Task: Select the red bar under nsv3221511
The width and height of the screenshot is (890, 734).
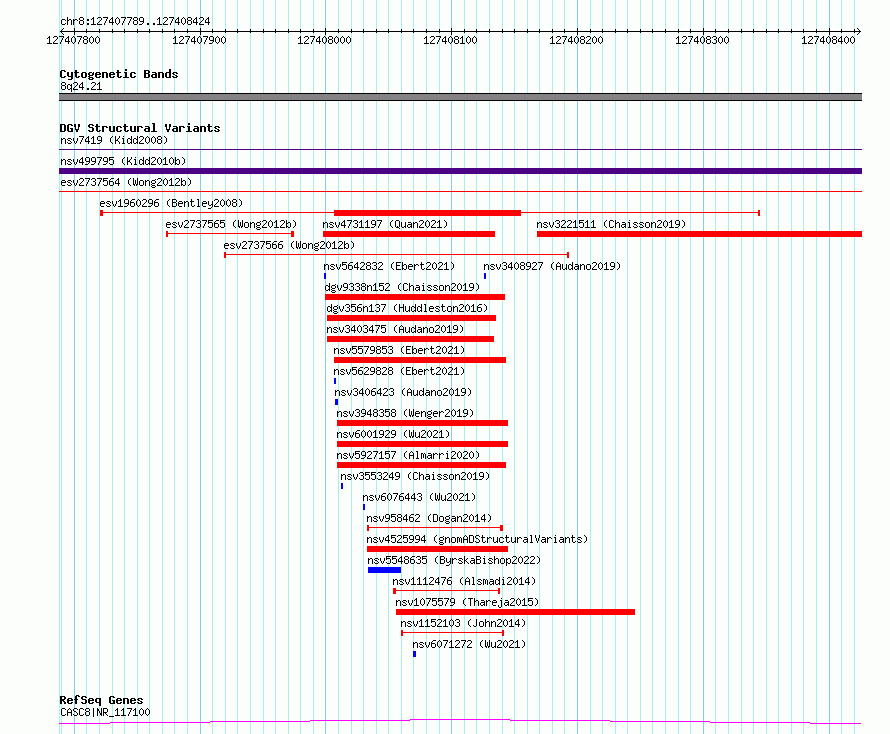Action: [699, 234]
